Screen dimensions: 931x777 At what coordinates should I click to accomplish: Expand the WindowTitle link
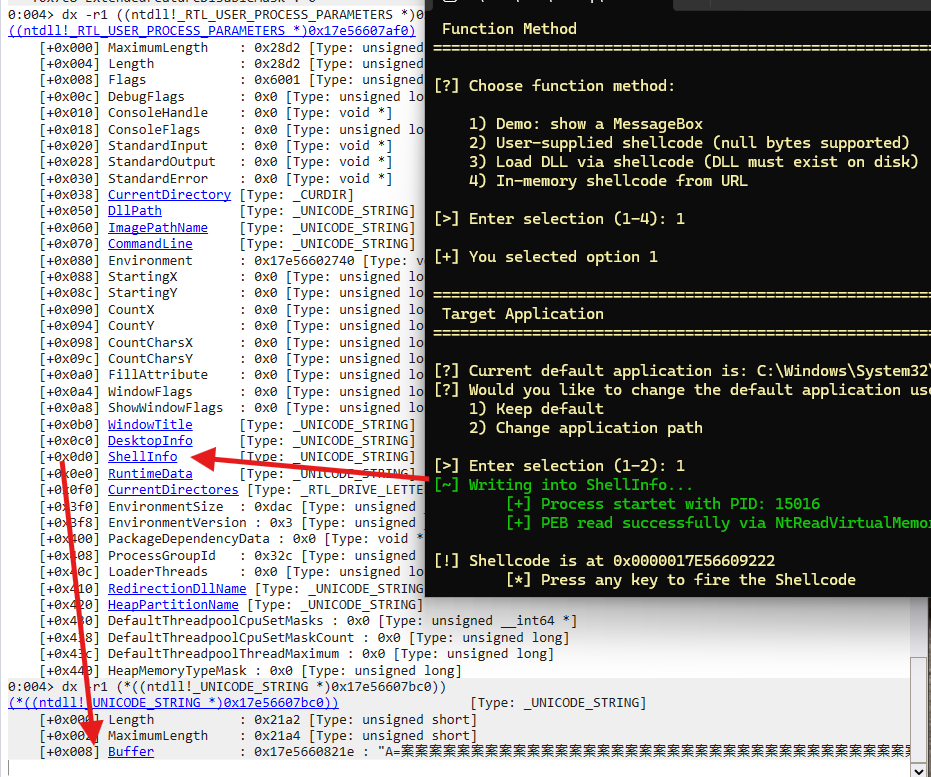click(150, 424)
